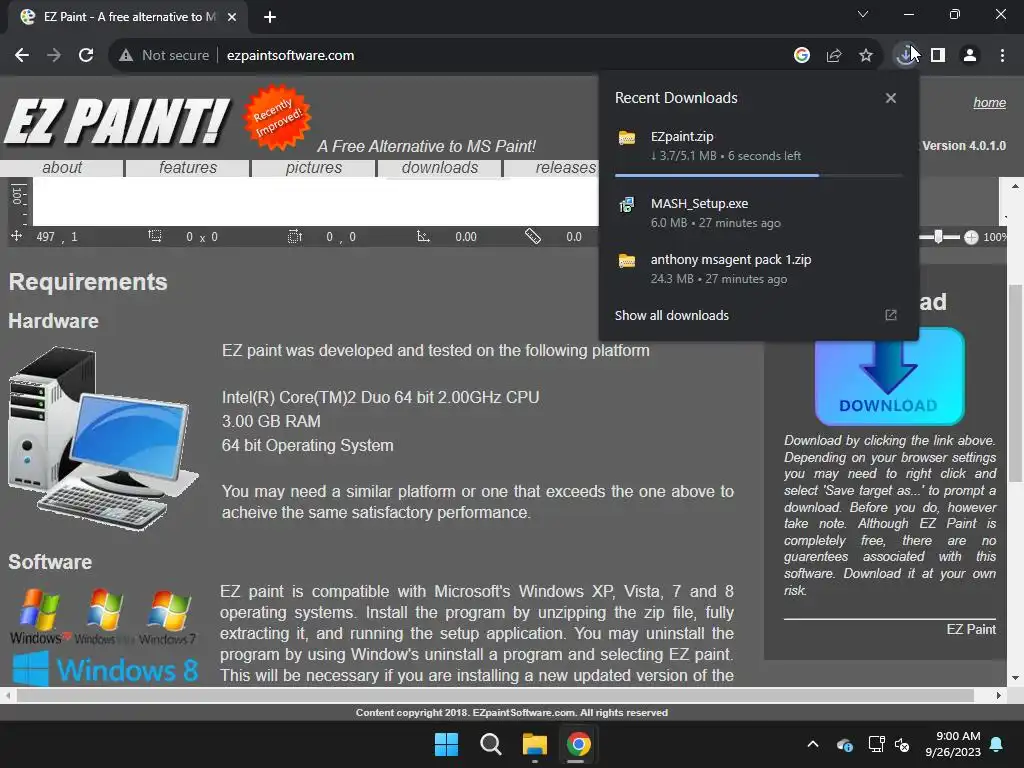The width and height of the screenshot is (1024, 768).
Task: Click the page scroll down arrow
Action: click(1015, 678)
